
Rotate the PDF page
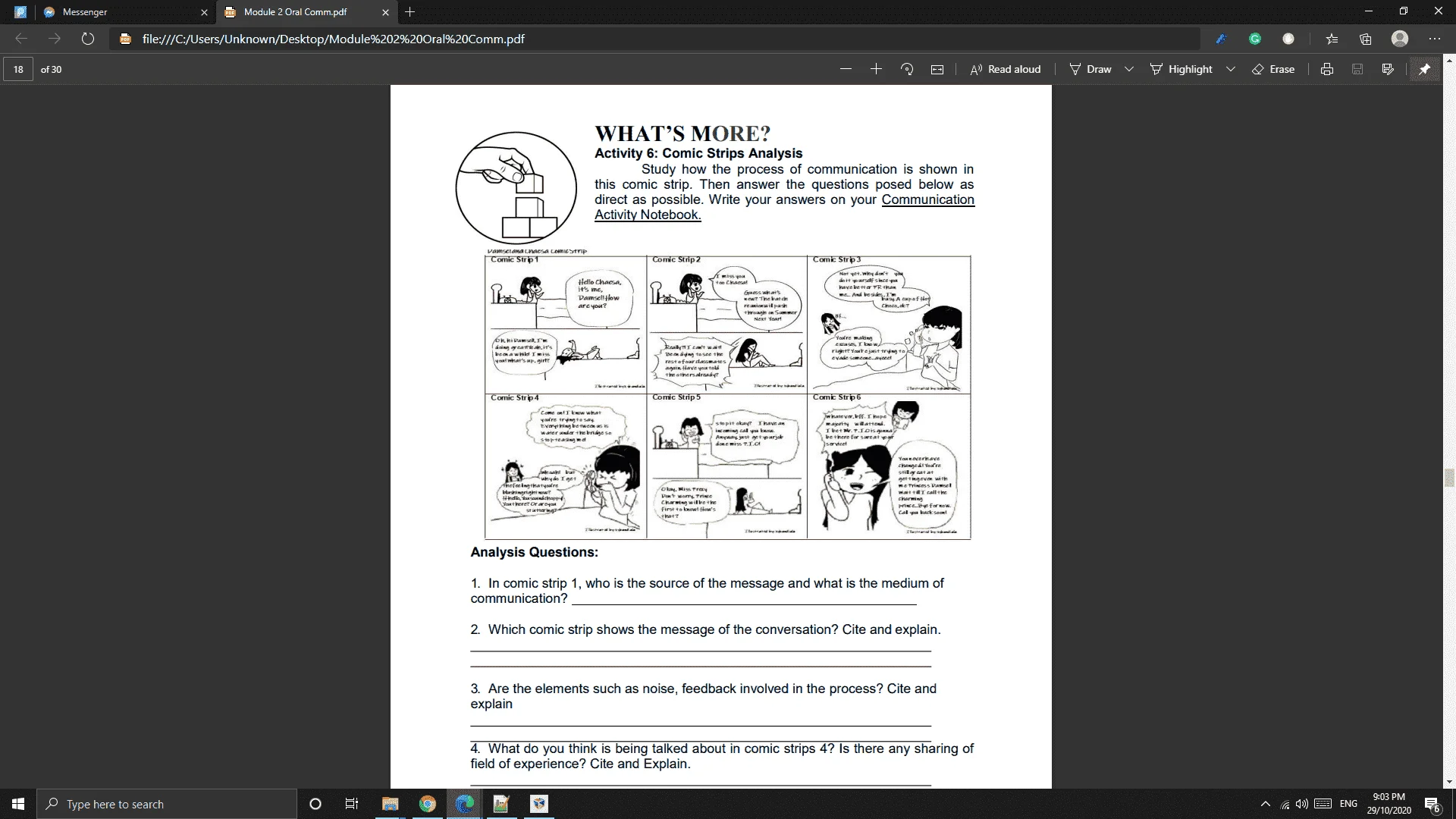[x=907, y=69]
